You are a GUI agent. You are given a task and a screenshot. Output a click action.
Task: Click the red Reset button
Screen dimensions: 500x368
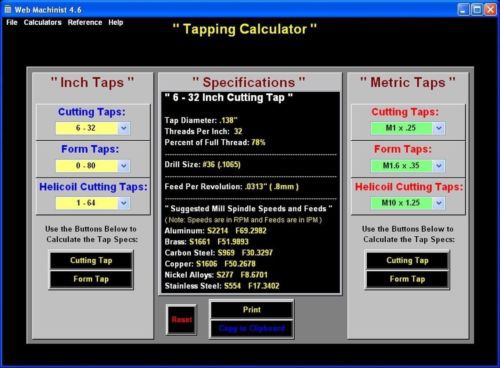tap(182, 320)
